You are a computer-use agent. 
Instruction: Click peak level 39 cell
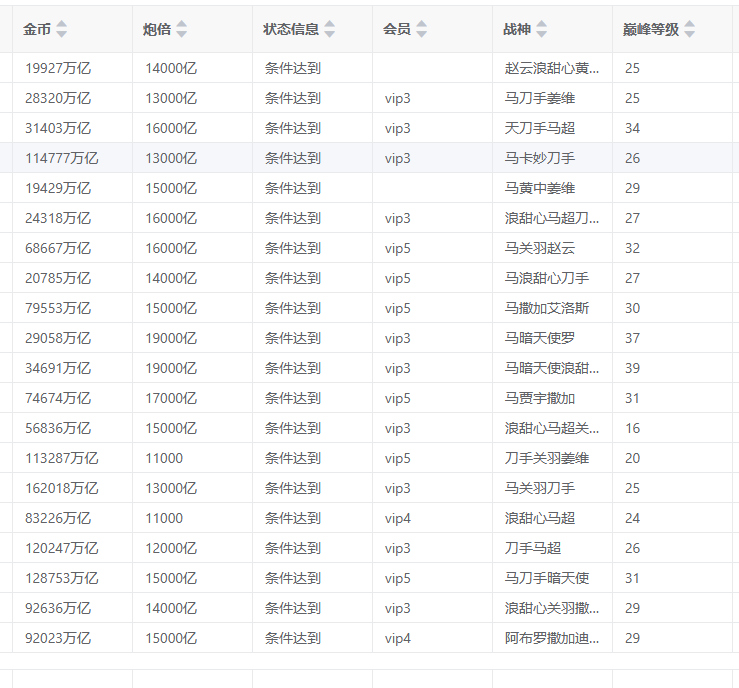click(x=632, y=368)
